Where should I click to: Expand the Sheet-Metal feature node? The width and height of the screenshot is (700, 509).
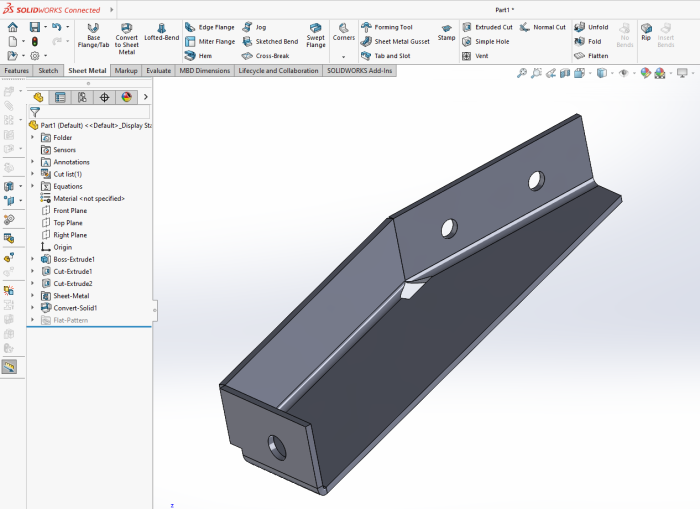coord(32,296)
